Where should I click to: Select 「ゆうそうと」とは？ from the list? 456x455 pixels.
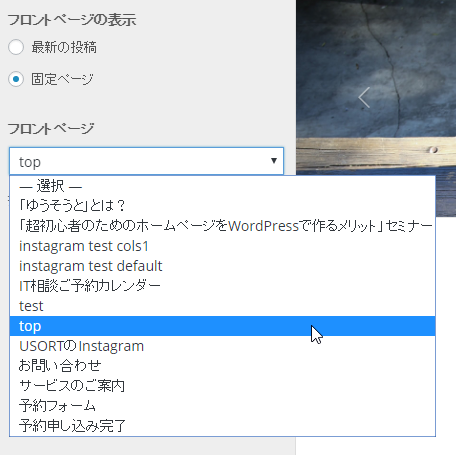222,206
